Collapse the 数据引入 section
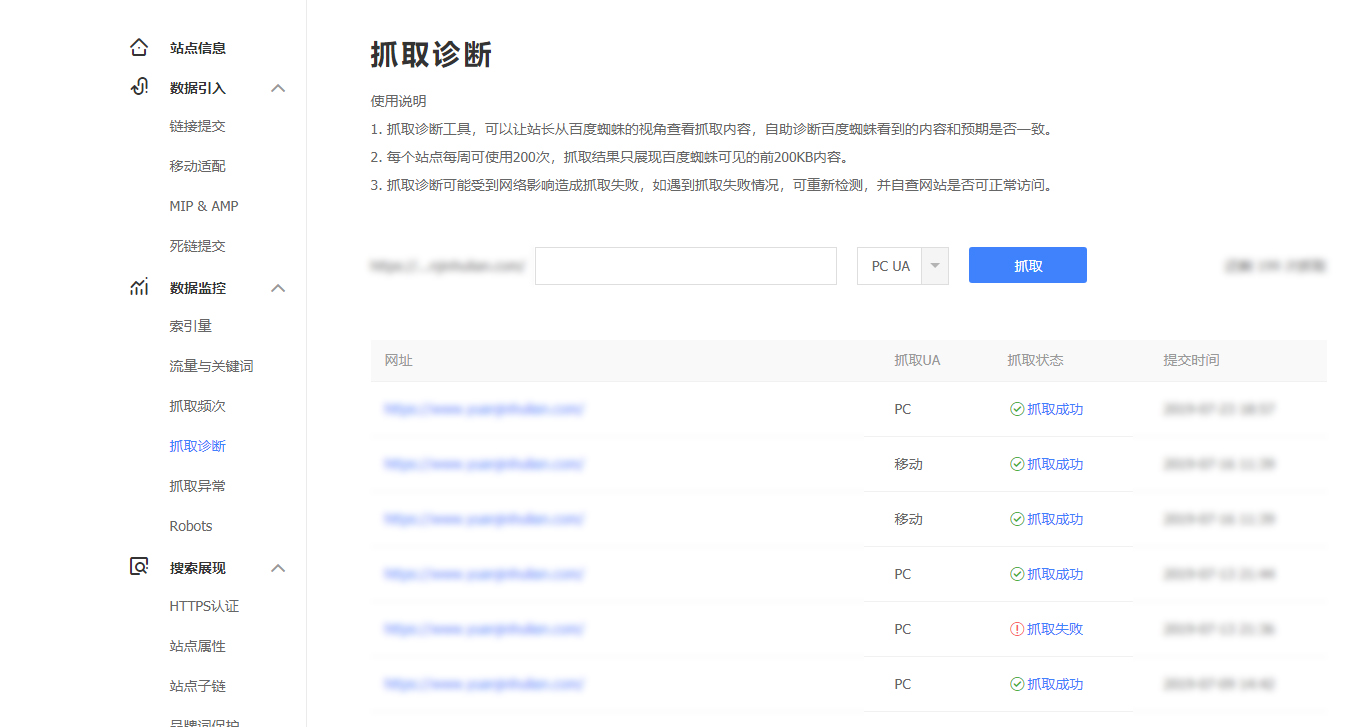Screen dimensions: 1361x727 point(278,87)
